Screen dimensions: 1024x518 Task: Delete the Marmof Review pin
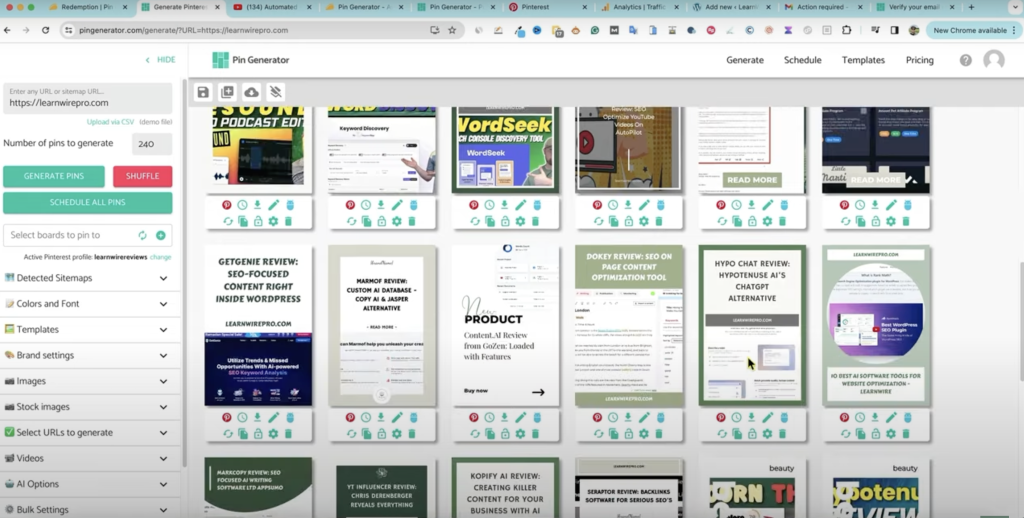411,434
